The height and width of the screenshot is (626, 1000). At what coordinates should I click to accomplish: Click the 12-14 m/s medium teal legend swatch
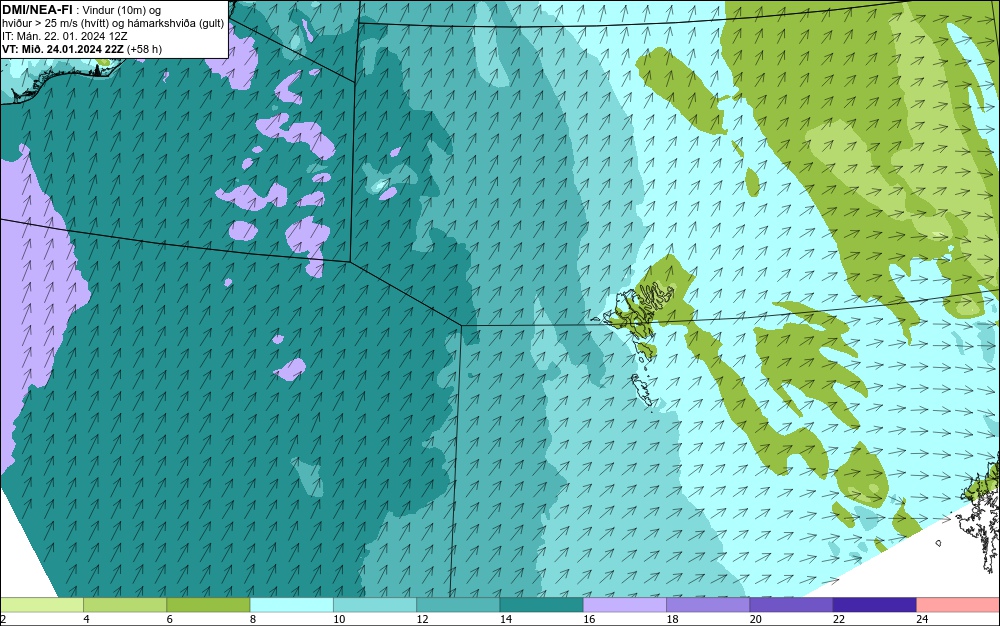(x=458, y=605)
